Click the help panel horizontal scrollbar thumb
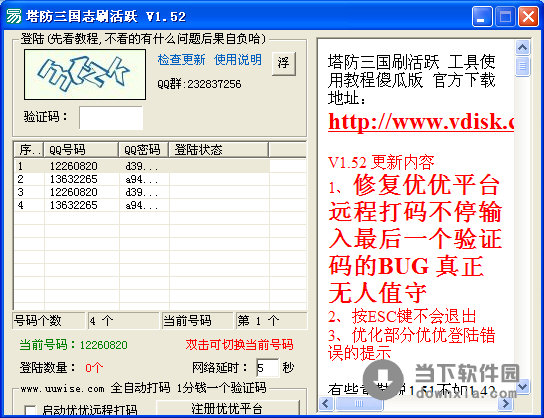The width and height of the screenshot is (544, 418). tap(359, 403)
